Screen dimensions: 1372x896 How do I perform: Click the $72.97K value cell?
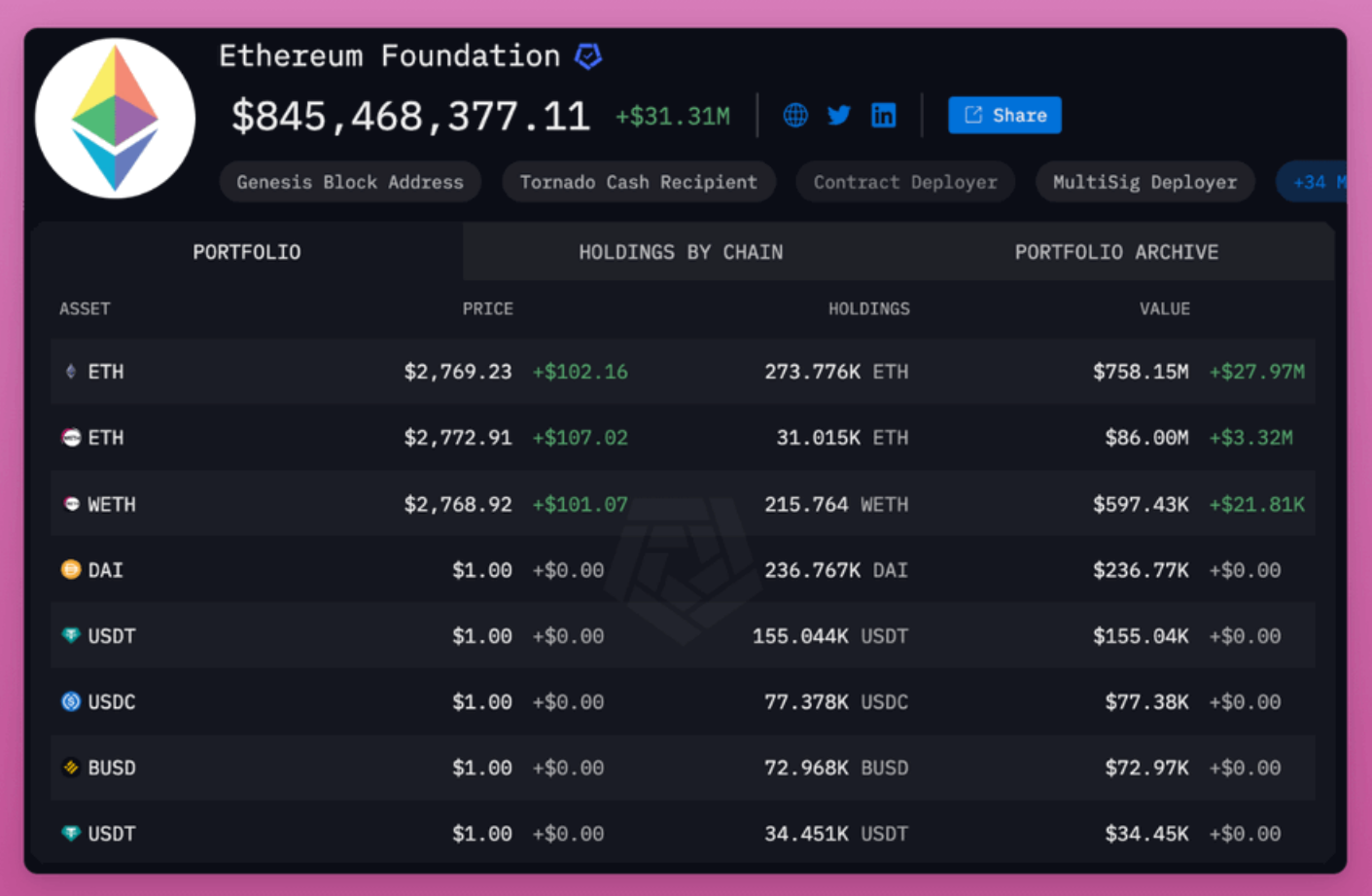[x=1146, y=768]
